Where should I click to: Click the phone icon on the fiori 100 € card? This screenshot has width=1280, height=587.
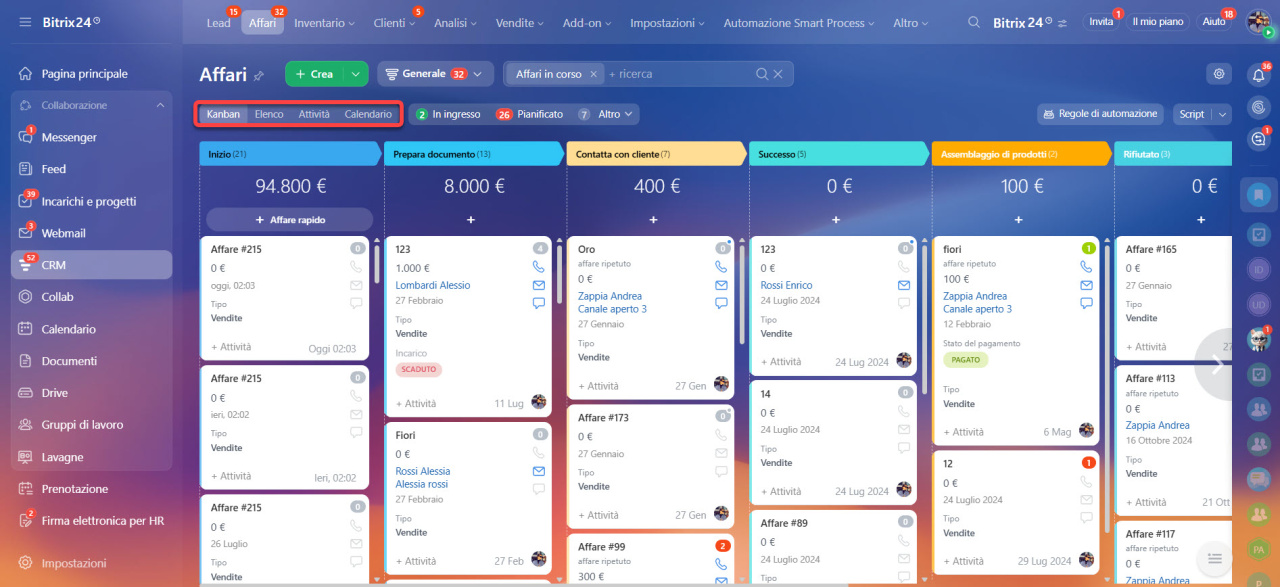coord(1086,267)
